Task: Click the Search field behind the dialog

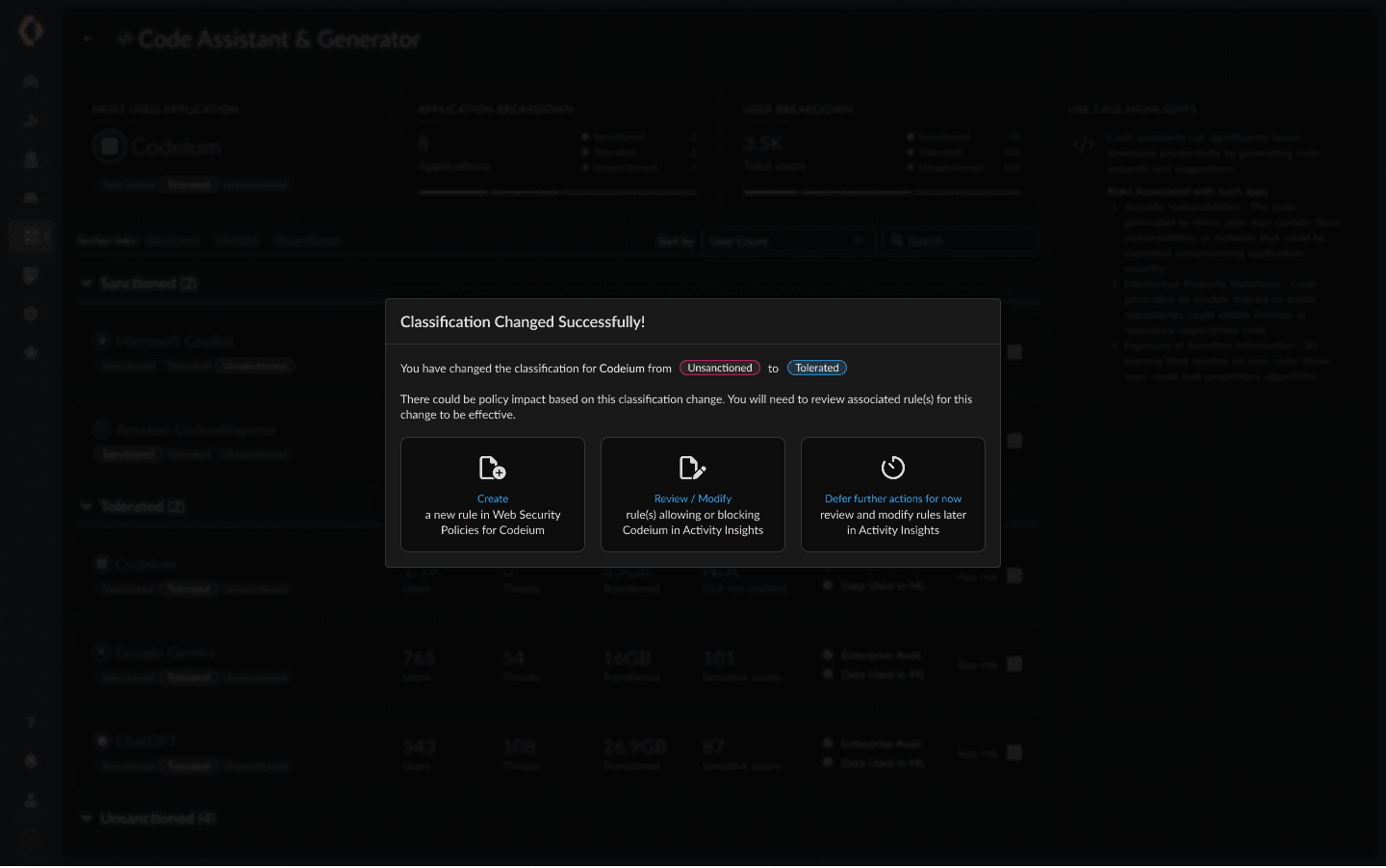Action: (960, 241)
